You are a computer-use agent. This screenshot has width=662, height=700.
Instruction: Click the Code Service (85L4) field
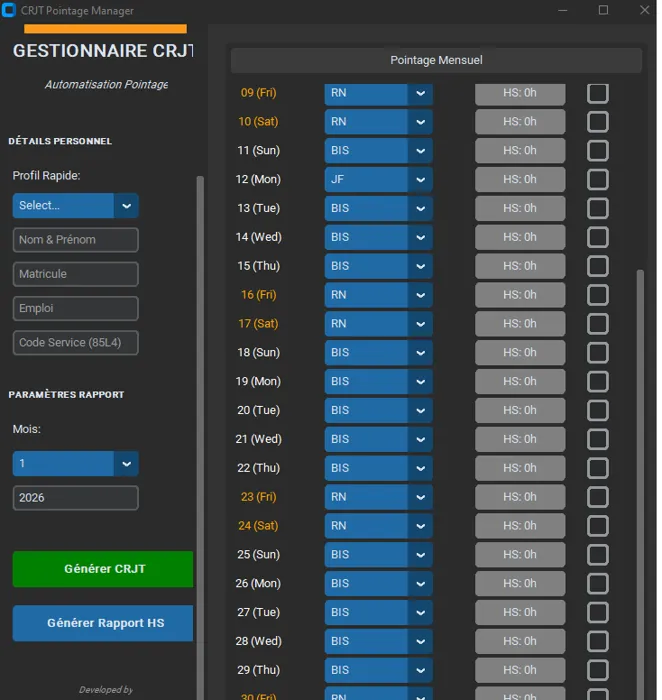coord(76,343)
